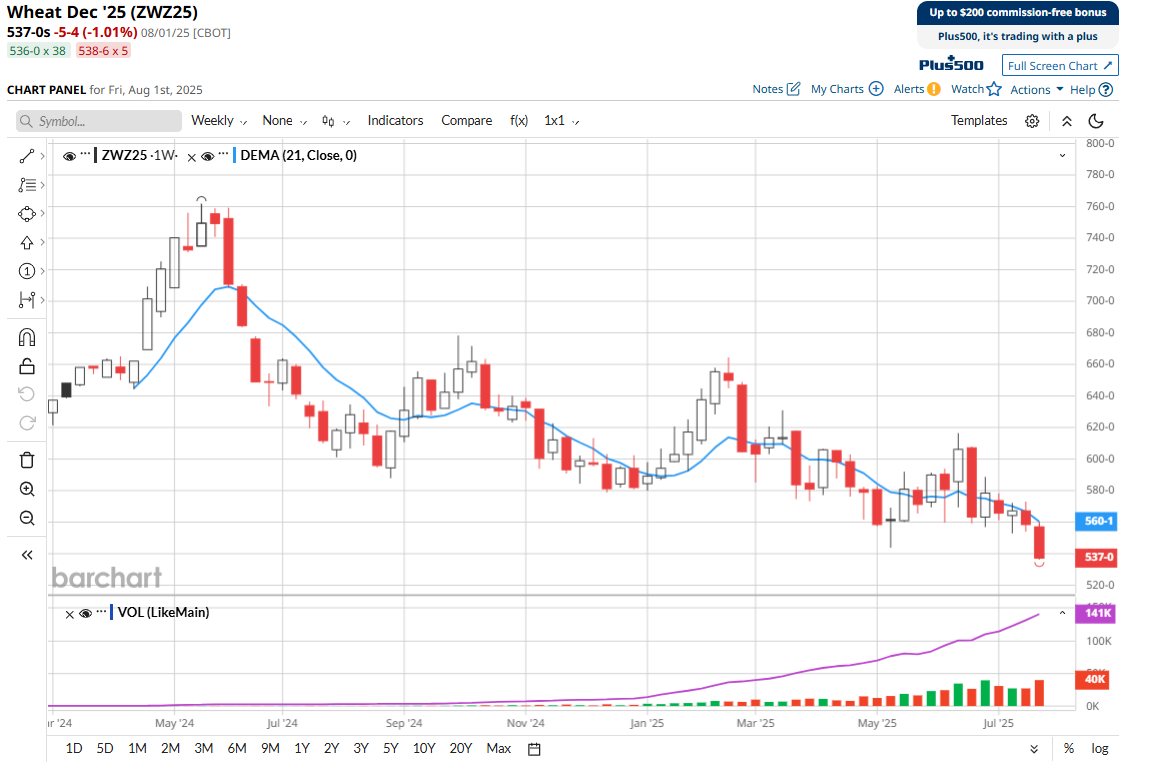
Task: Select the trend line drawing tool
Action: tap(27, 156)
